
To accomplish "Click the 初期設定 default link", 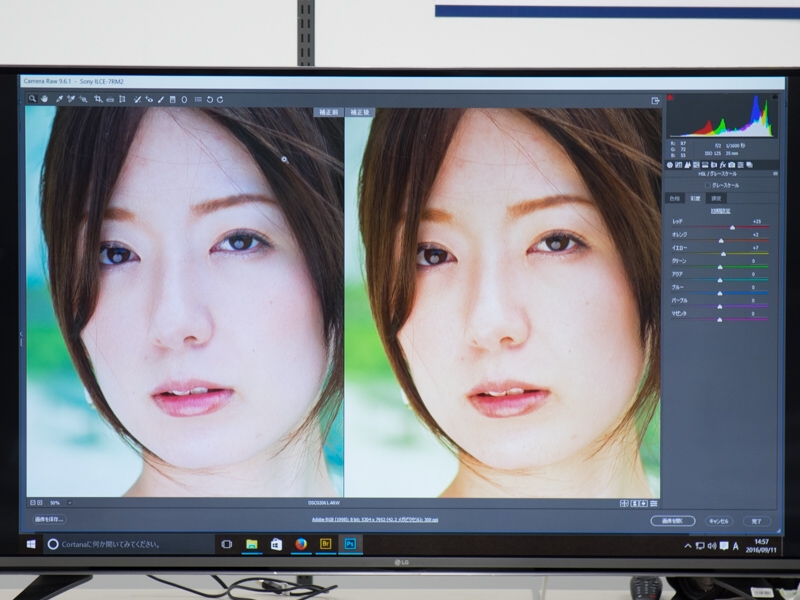I will click(x=720, y=211).
